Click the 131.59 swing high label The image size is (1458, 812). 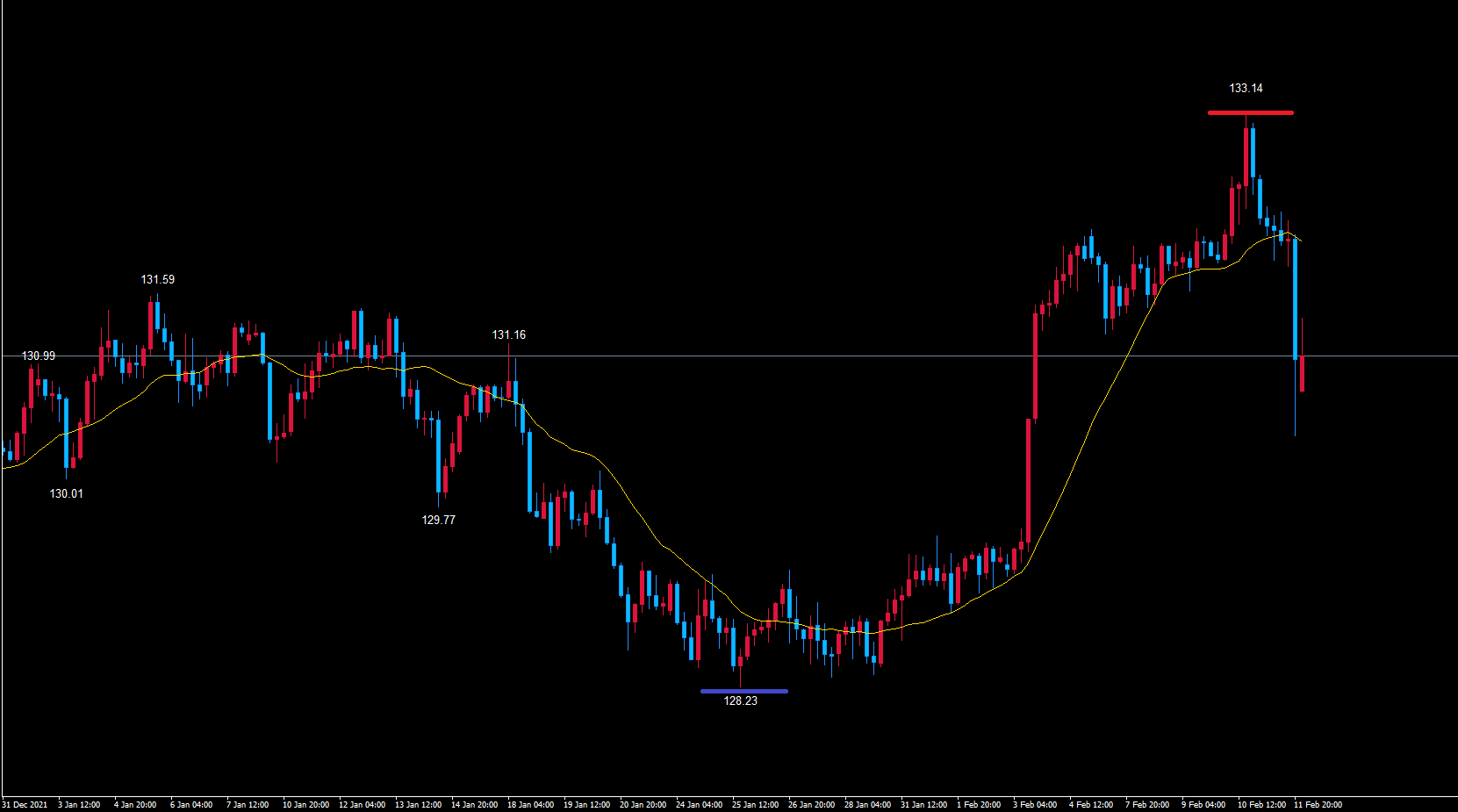(158, 280)
